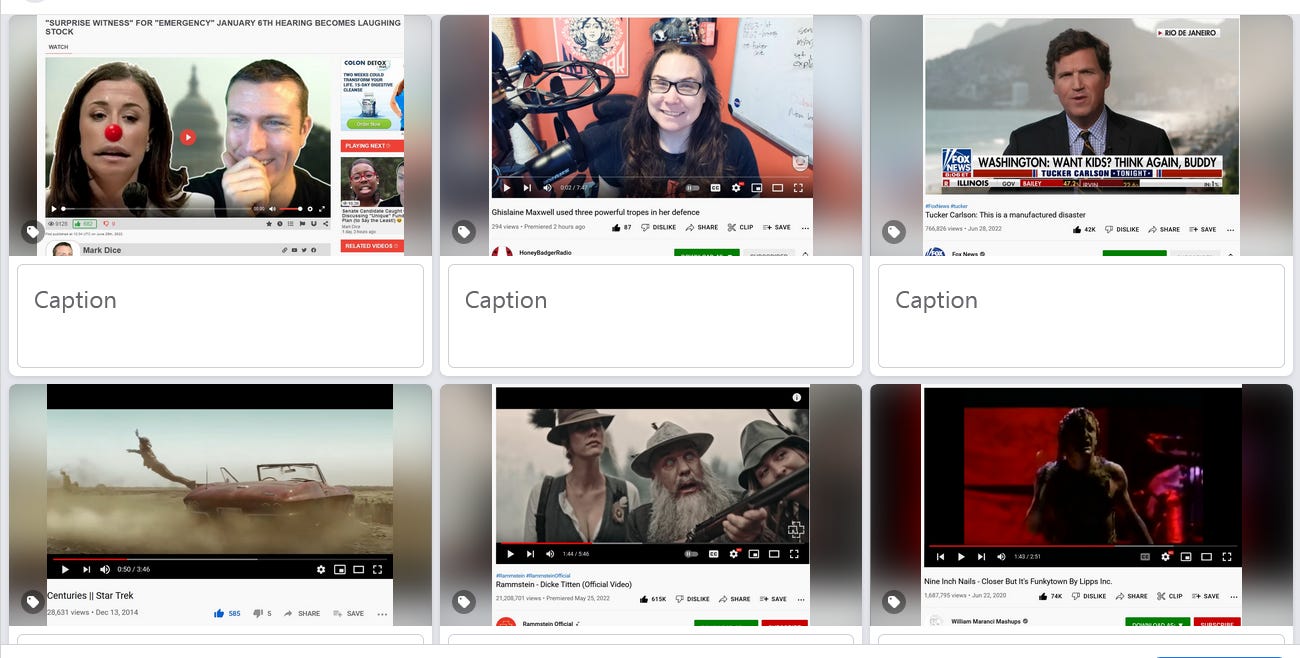The image size is (1300, 658).
Task: Click the tag icon on the Tucker Carlson image
Action: [x=894, y=232]
